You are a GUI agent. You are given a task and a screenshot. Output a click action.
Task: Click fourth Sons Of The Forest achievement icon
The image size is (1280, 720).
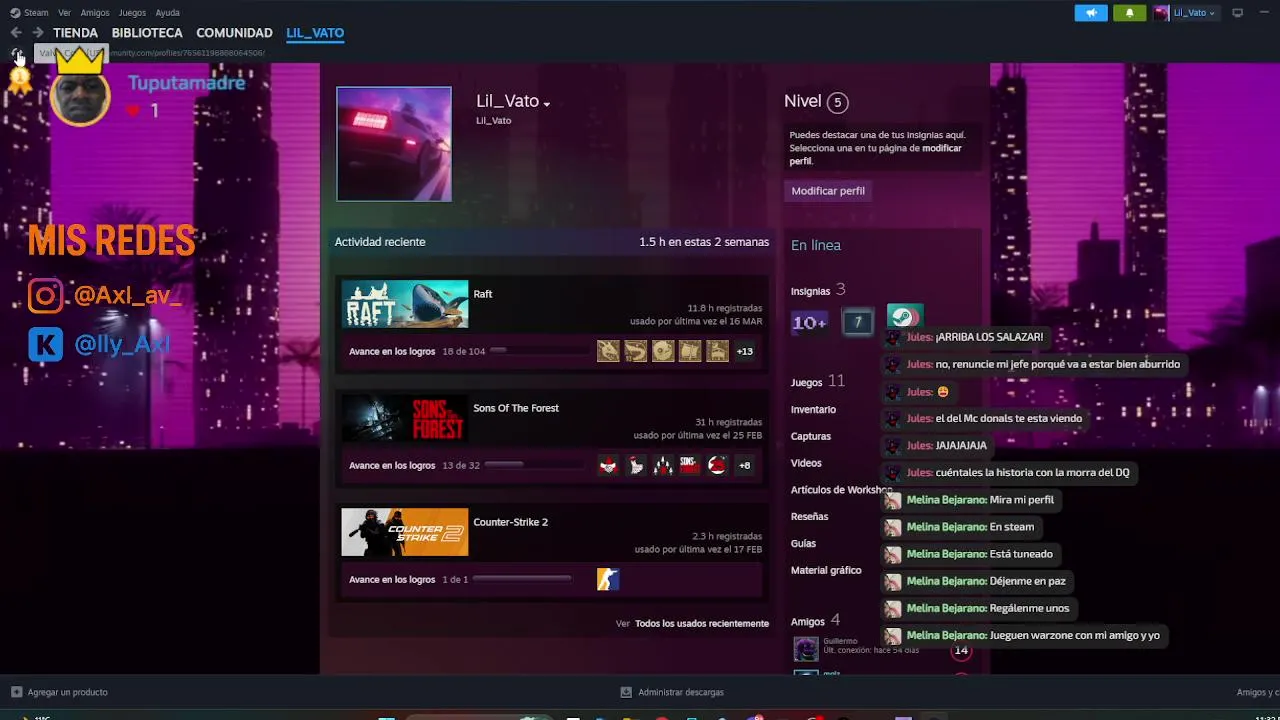690,465
